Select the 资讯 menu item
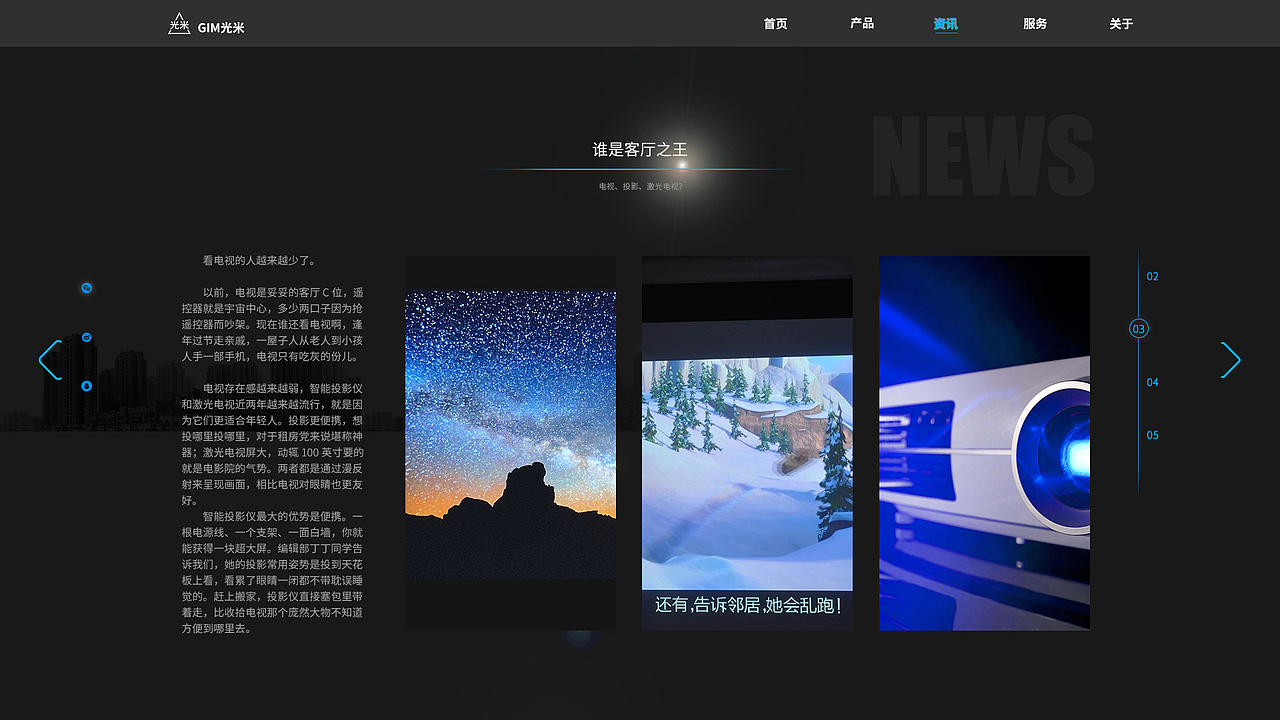1280x720 pixels. click(945, 24)
